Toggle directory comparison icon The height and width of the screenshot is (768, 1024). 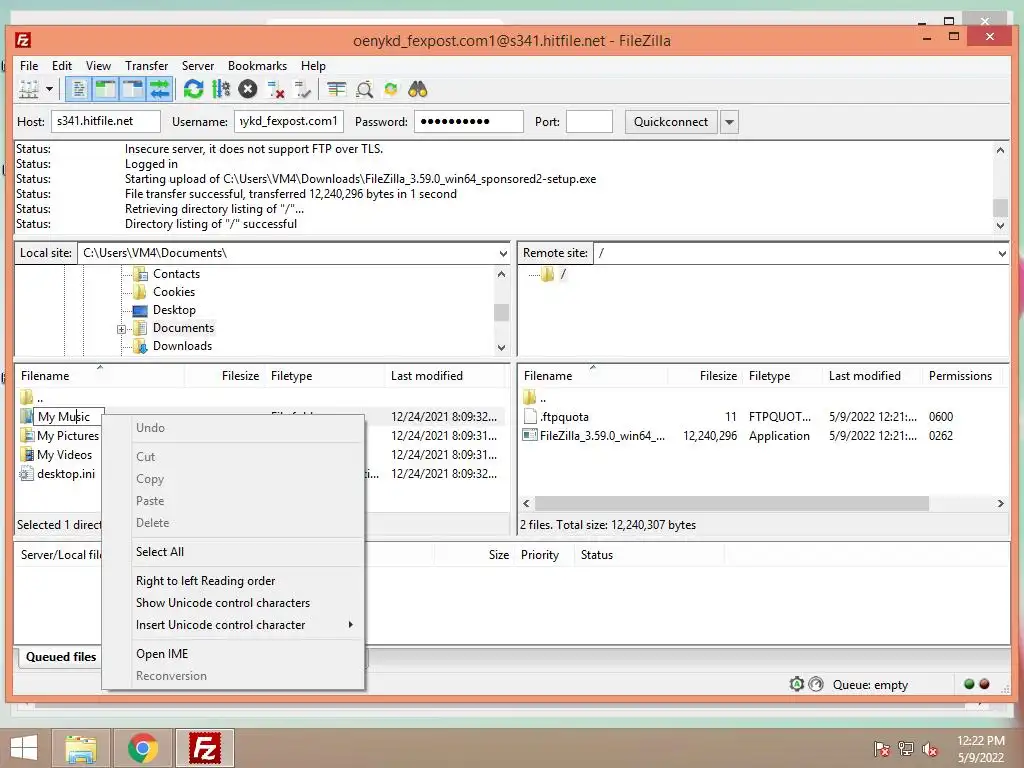(364, 89)
